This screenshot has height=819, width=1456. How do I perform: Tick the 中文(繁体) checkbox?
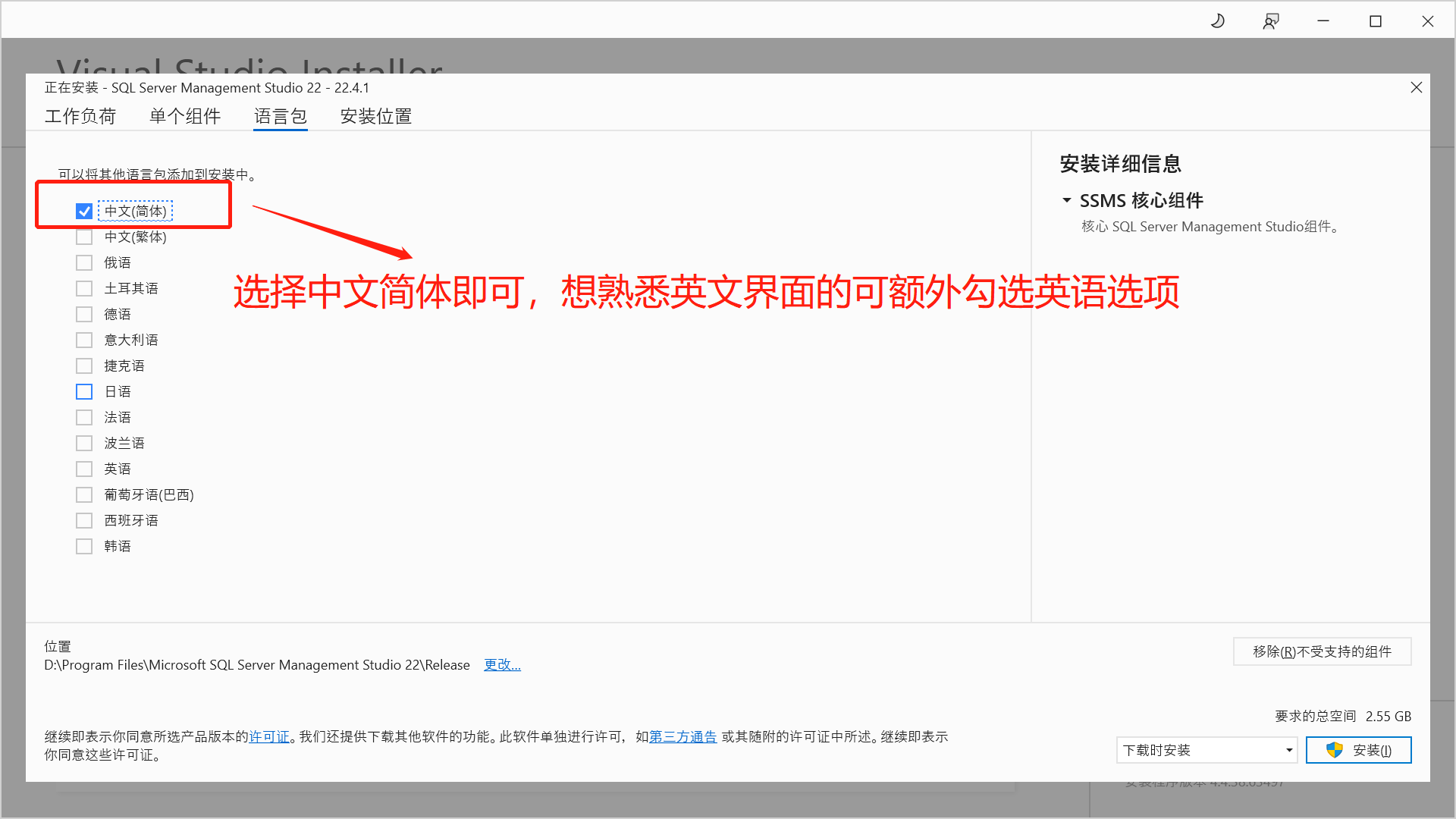84,237
